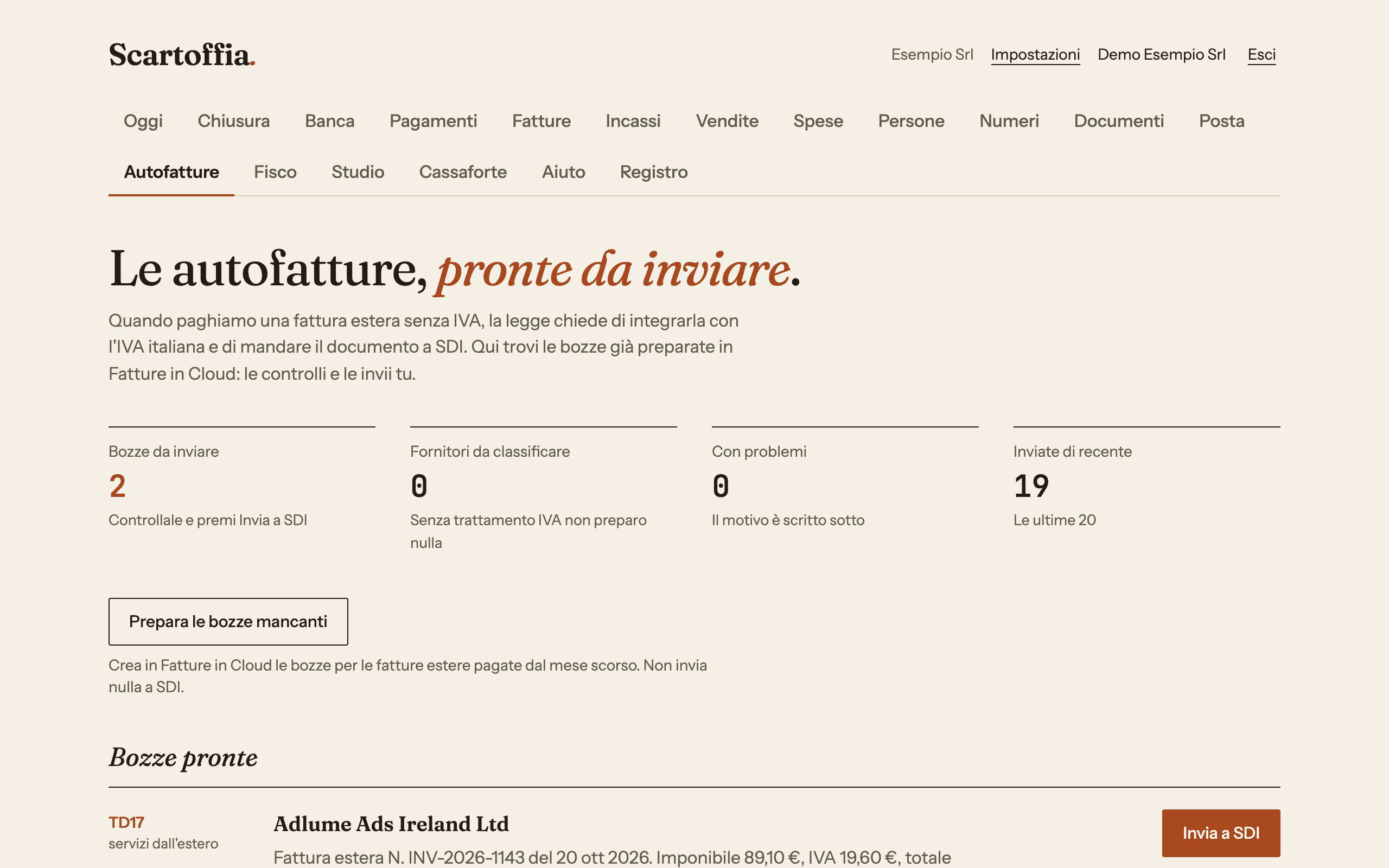Select the Autofatture tab

tap(171, 172)
